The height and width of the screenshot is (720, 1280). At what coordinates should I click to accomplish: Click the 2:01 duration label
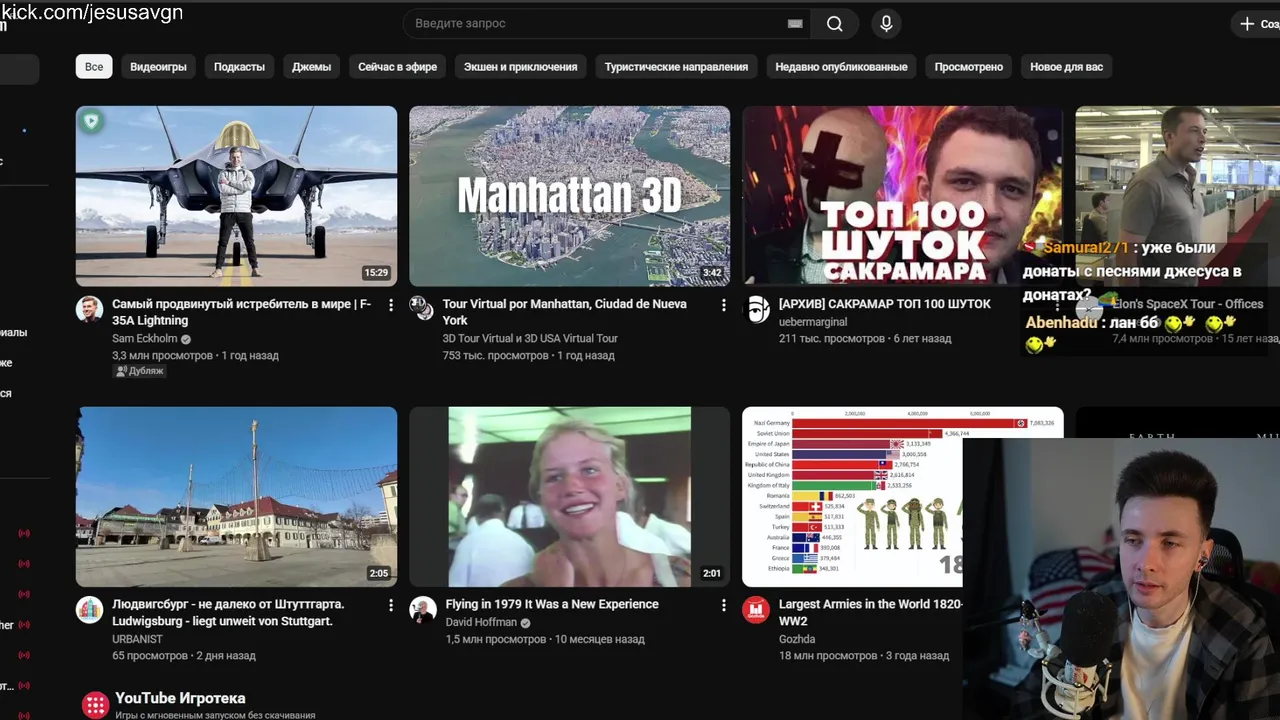[x=711, y=574]
